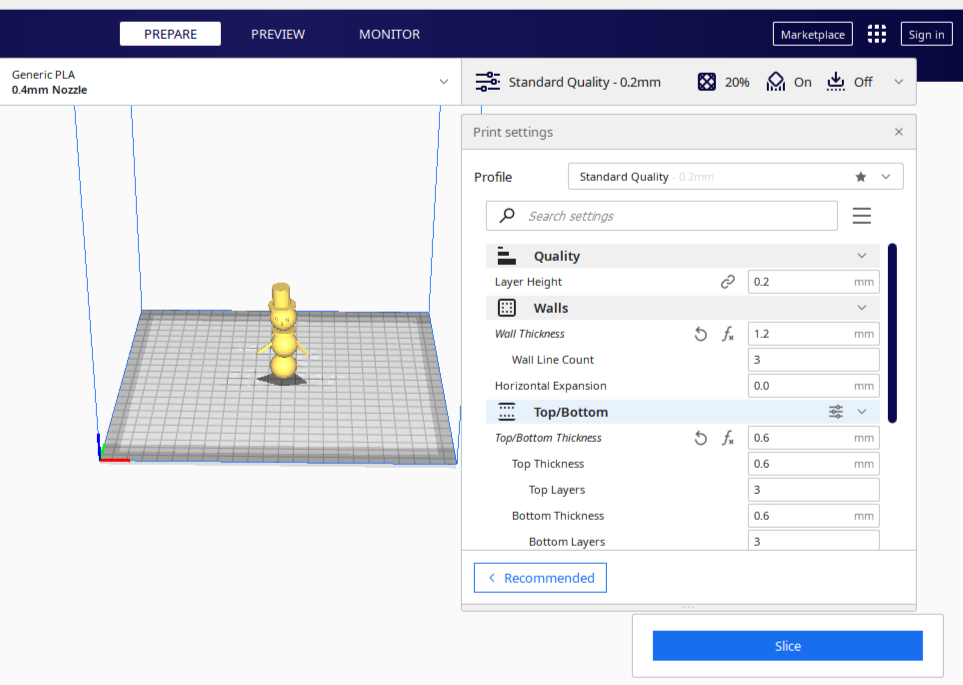Click the Standard Quality - 0.2mm summary text
Image resolution: width=963 pixels, height=685 pixels.
pyautogui.click(x=585, y=82)
